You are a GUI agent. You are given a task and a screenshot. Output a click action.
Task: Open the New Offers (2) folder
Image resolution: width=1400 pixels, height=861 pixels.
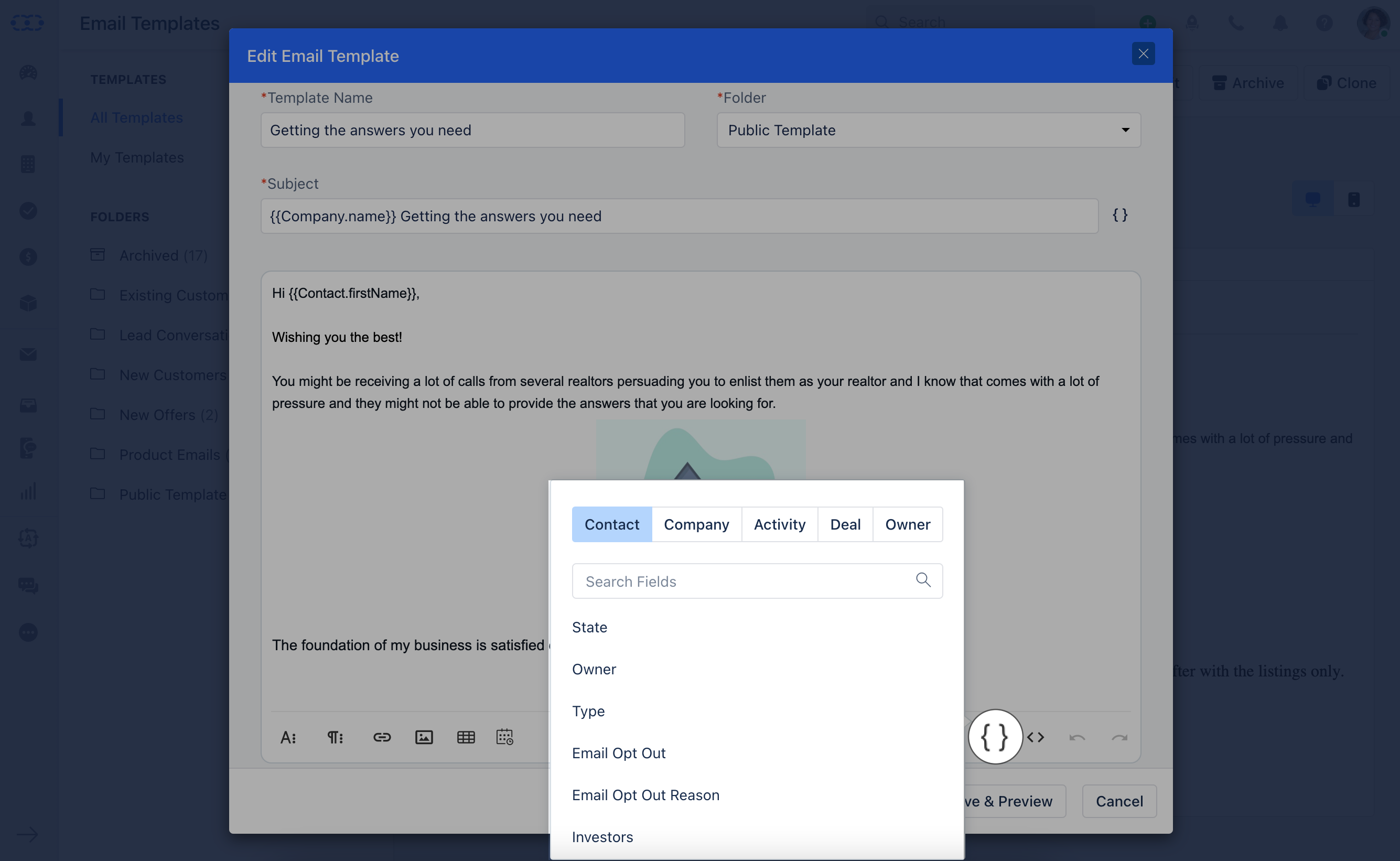coord(154,415)
